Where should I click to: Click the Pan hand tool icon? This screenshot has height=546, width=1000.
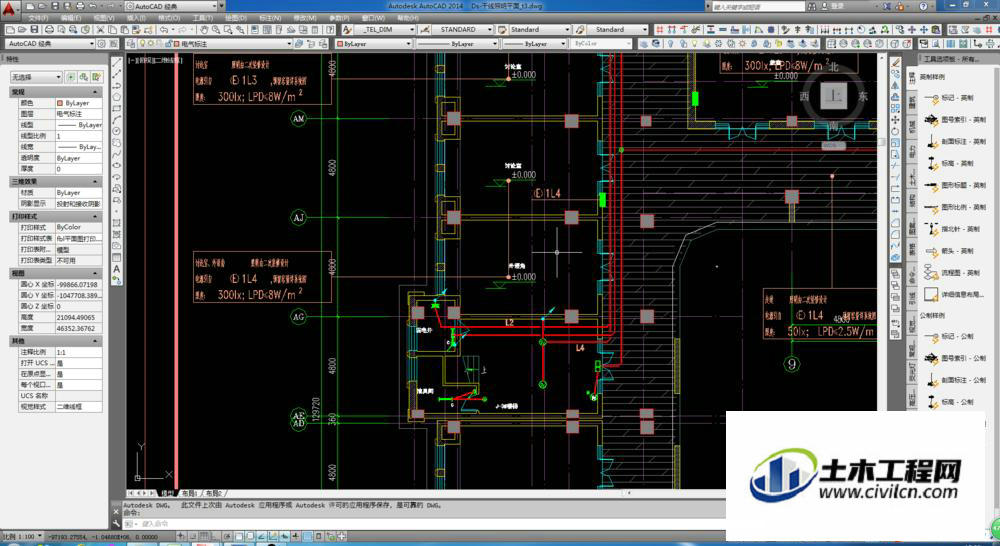[x=204, y=29]
